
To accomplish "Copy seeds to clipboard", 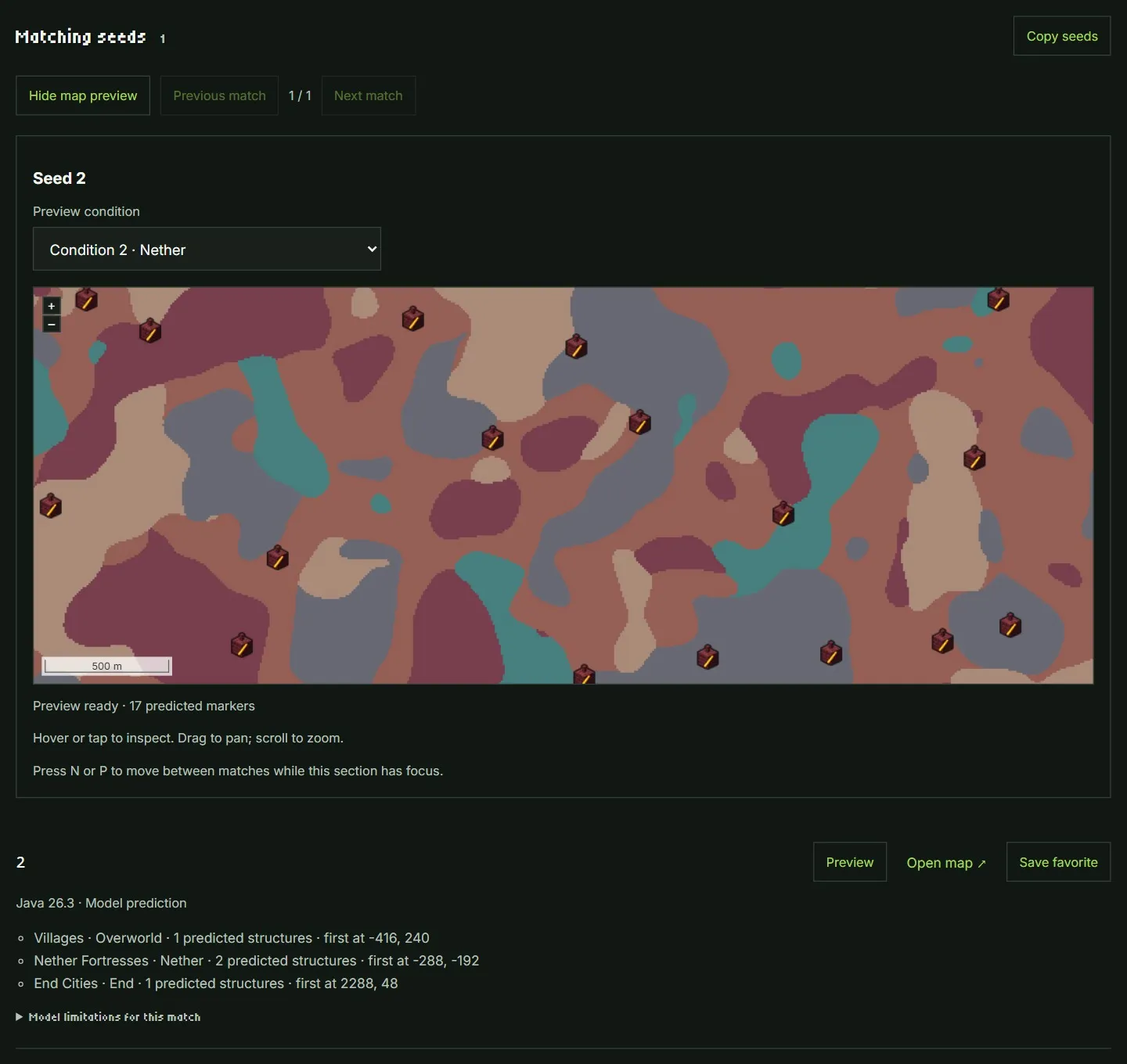I will (1062, 36).
